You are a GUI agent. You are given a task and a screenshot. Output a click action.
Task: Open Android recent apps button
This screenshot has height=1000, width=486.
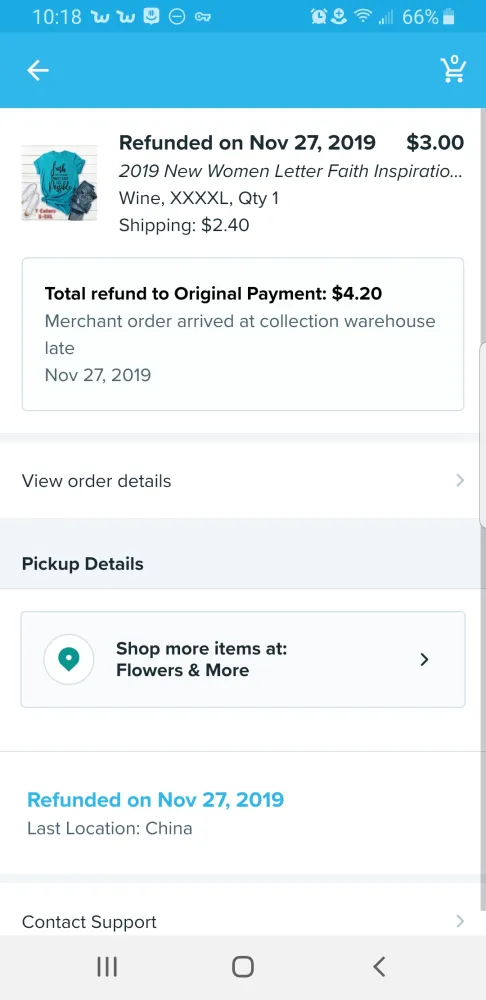pyautogui.click(x=107, y=967)
